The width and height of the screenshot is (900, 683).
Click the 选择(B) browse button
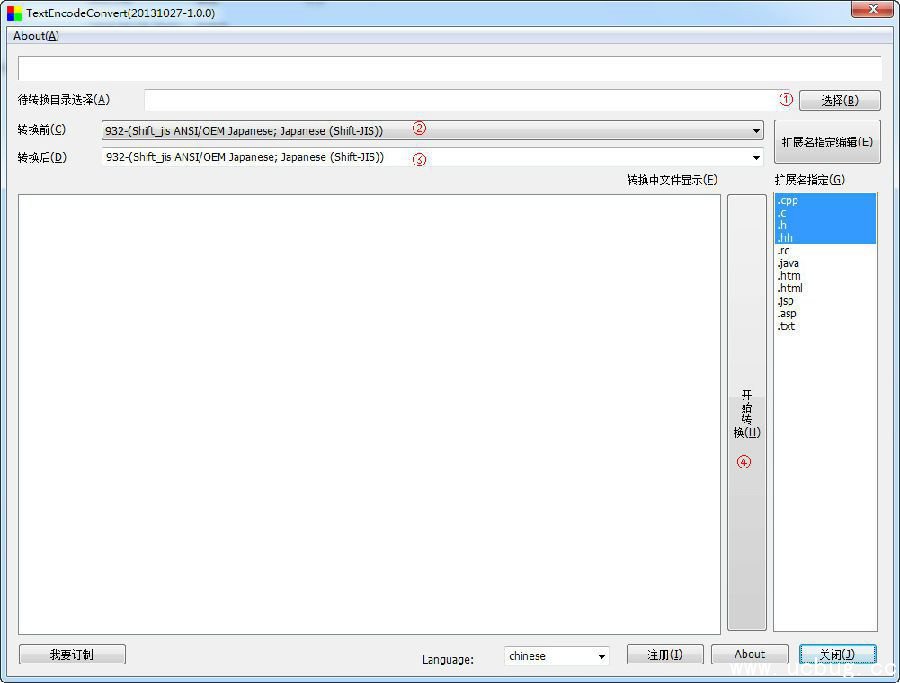839,100
